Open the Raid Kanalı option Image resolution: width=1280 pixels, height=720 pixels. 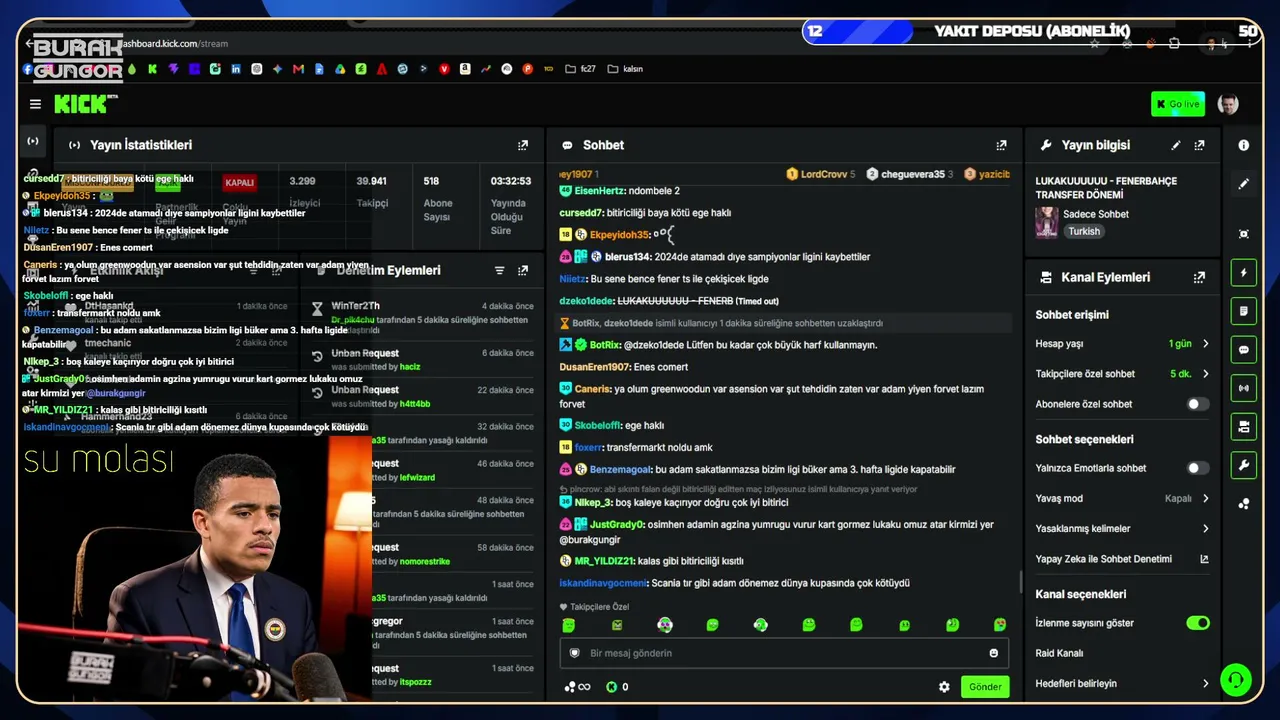pyautogui.click(x=1060, y=654)
